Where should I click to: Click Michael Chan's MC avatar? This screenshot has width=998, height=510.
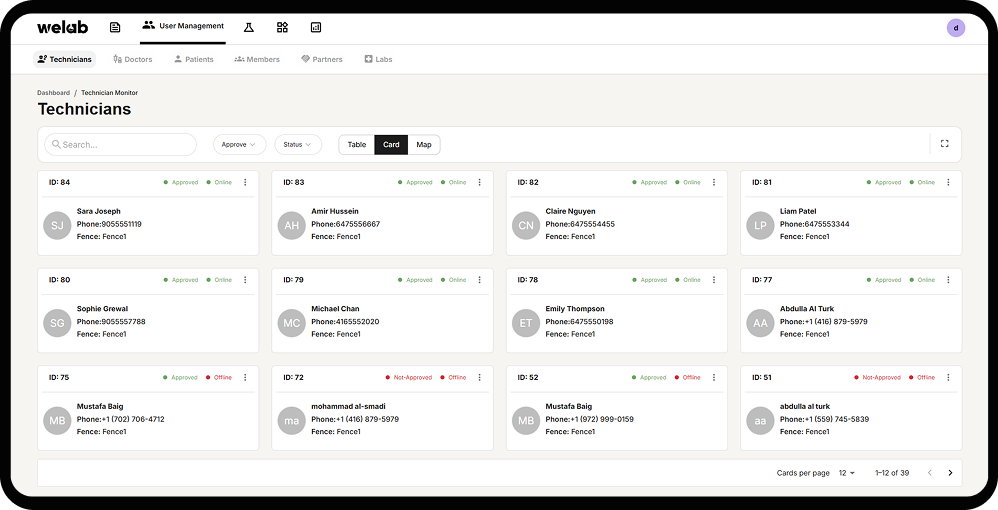pyautogui.click(x=292, y=323)
